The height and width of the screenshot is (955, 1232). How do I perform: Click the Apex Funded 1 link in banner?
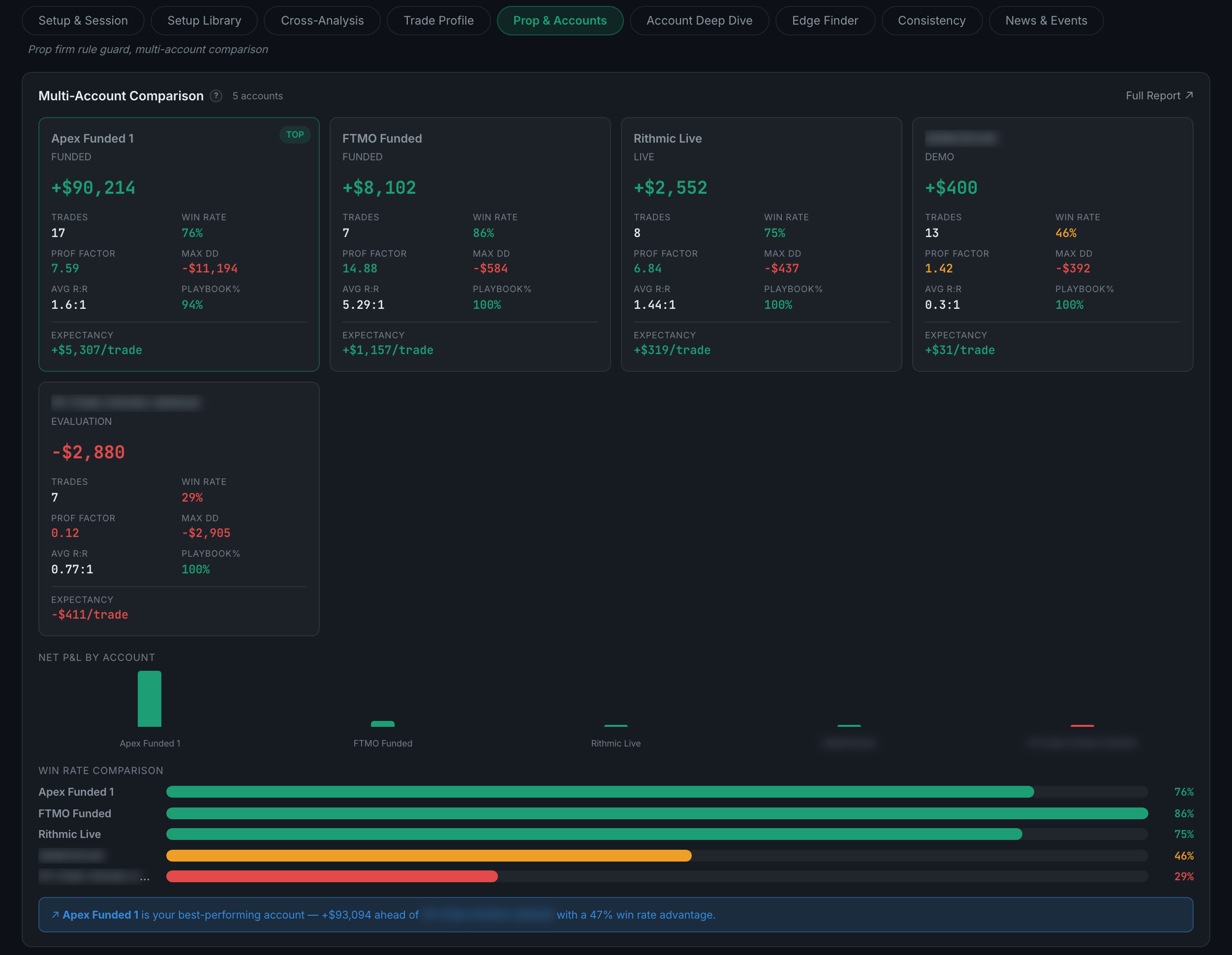point(100,914)
